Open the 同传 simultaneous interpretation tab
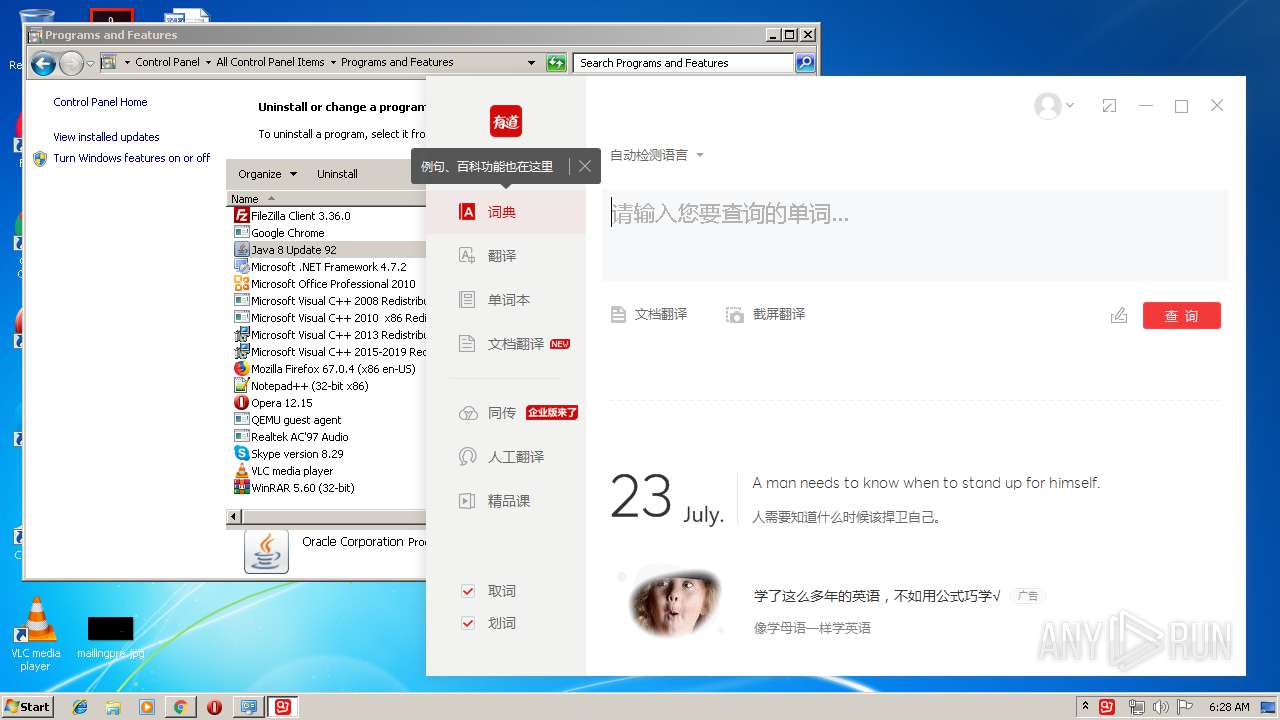 [x=506, y=413]
